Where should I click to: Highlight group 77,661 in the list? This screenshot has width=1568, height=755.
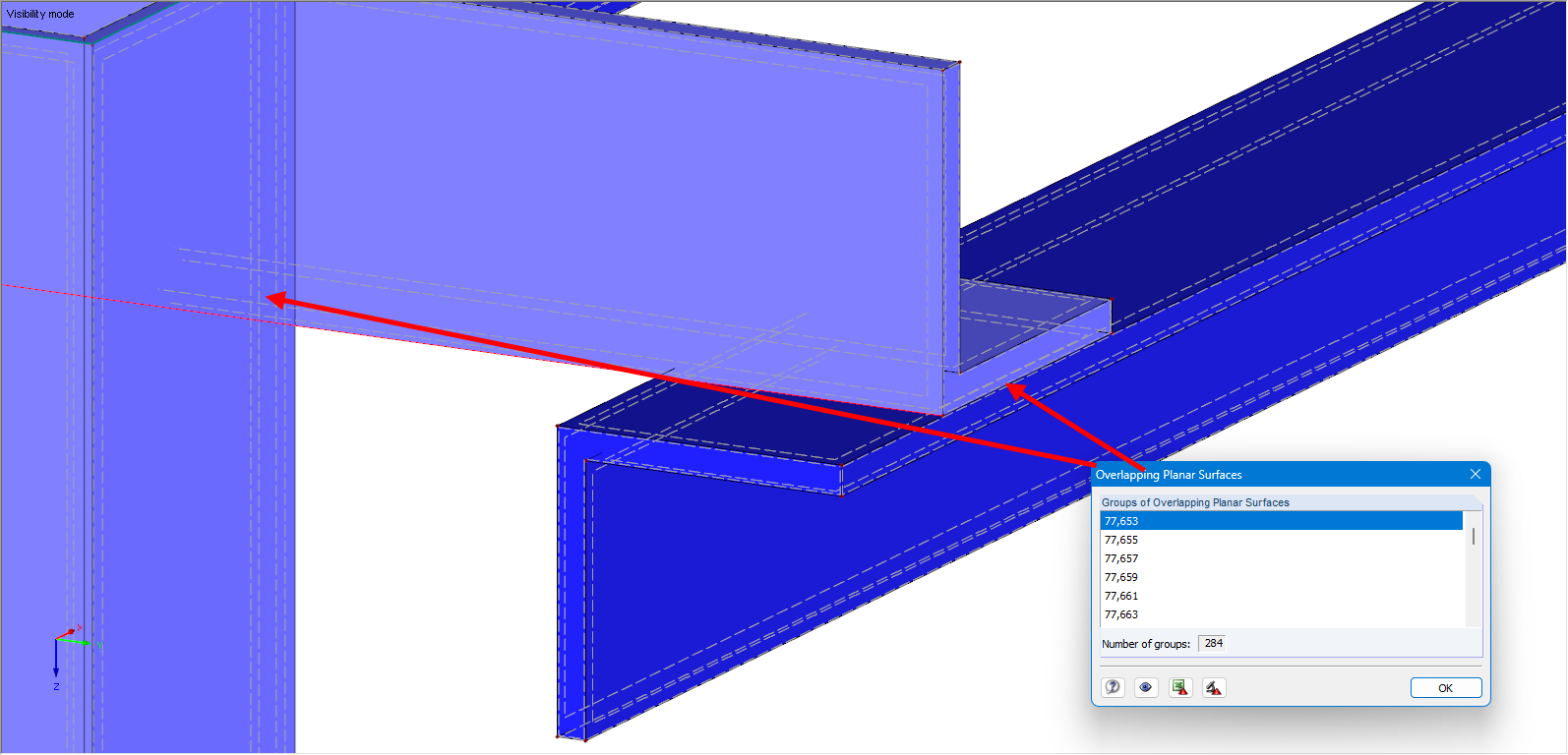pyautogui.click(x=1121, y=596)
